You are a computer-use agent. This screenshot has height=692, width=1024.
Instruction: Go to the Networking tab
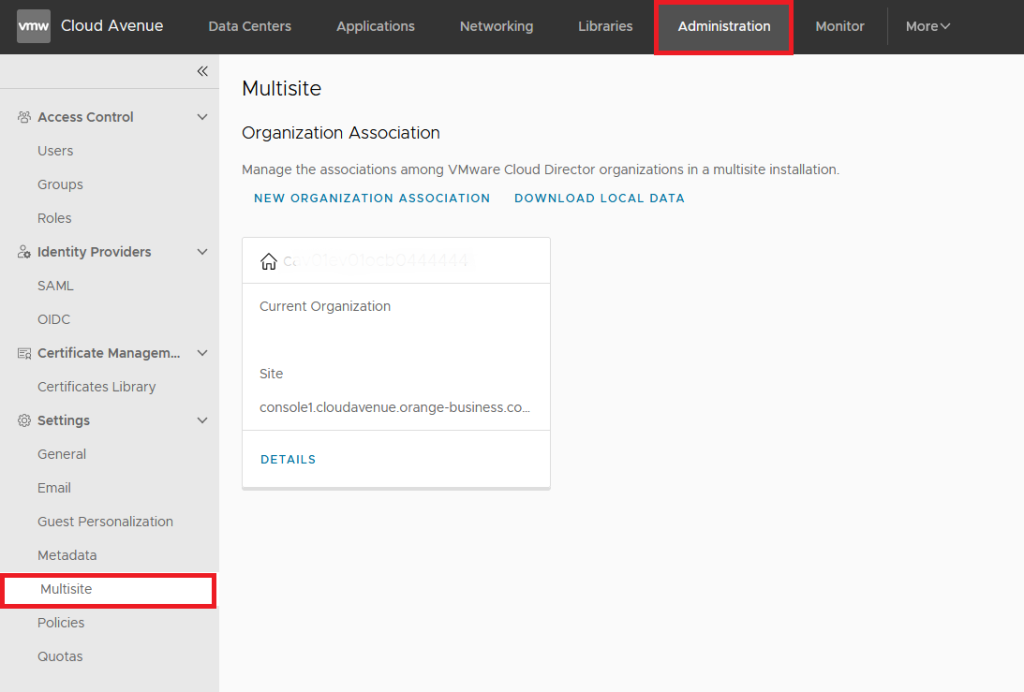pyautogui.click(x=496, y=26)
